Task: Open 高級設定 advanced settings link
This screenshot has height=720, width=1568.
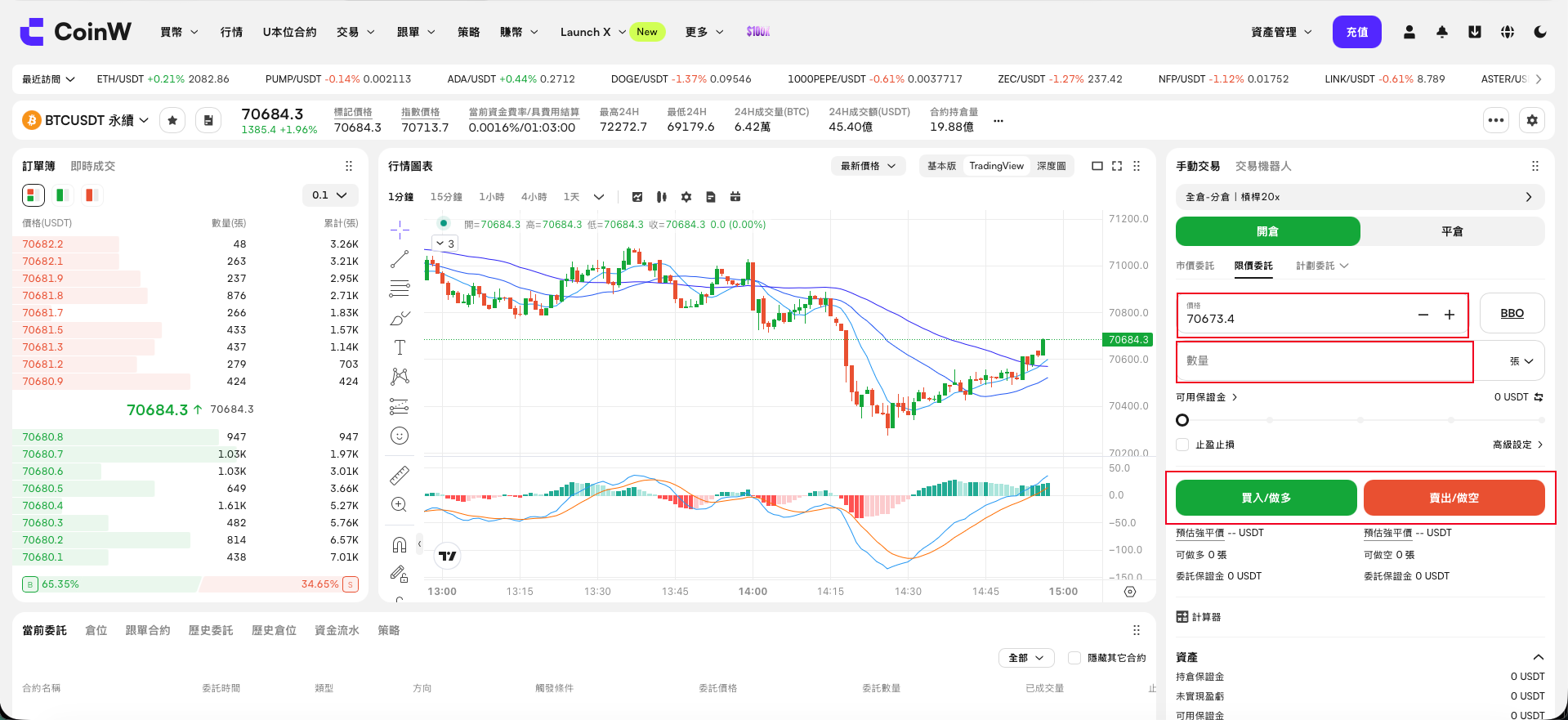Action: pyautogui.click(x=1518, y=445)
